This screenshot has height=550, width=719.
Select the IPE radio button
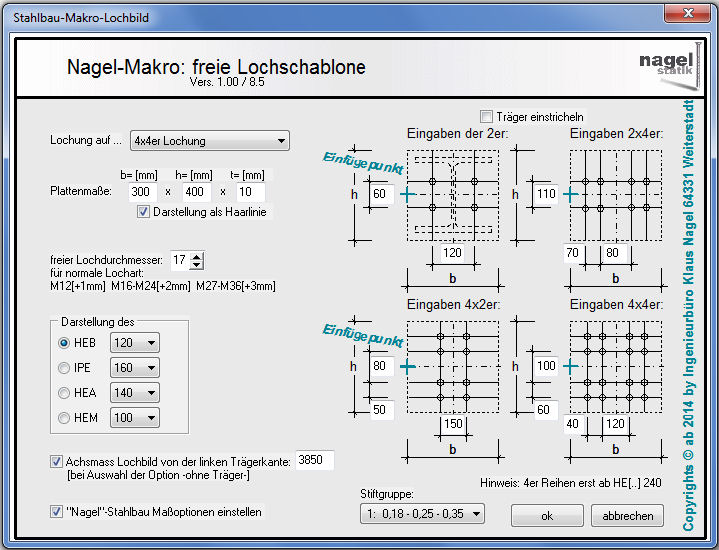(x=65, y=368)
